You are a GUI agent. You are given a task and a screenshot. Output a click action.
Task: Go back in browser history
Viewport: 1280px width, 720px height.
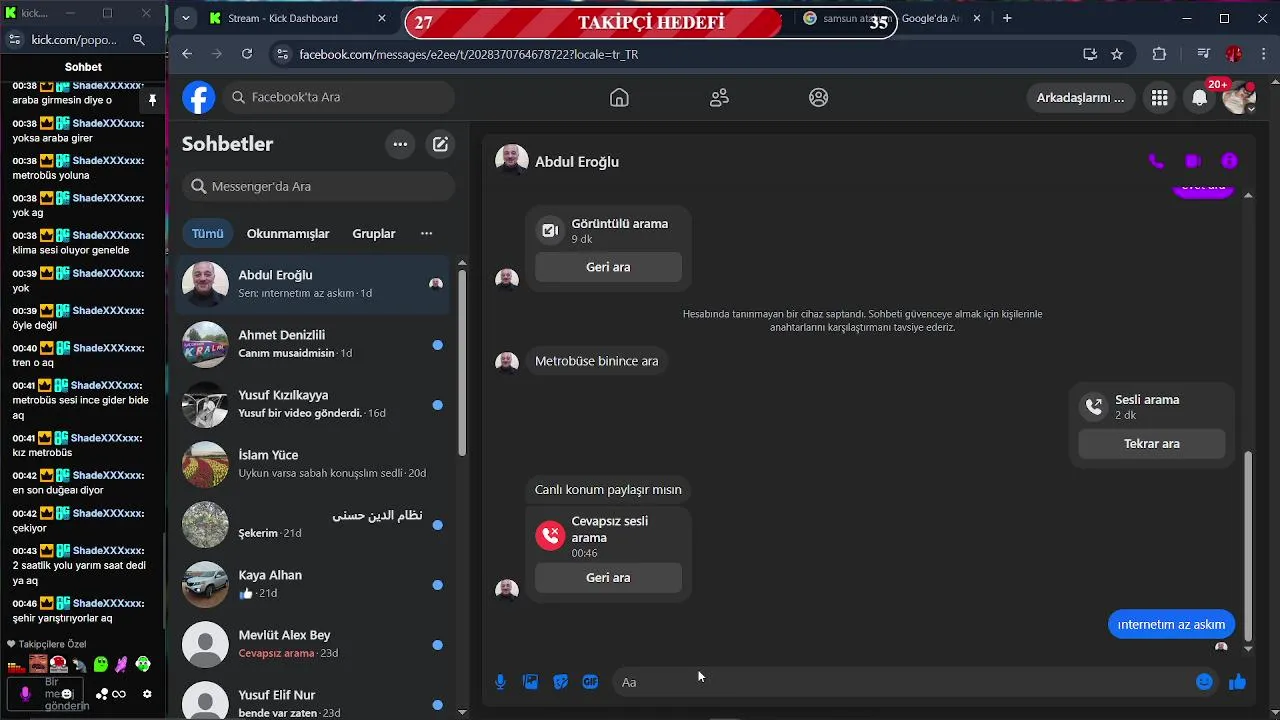187,54
